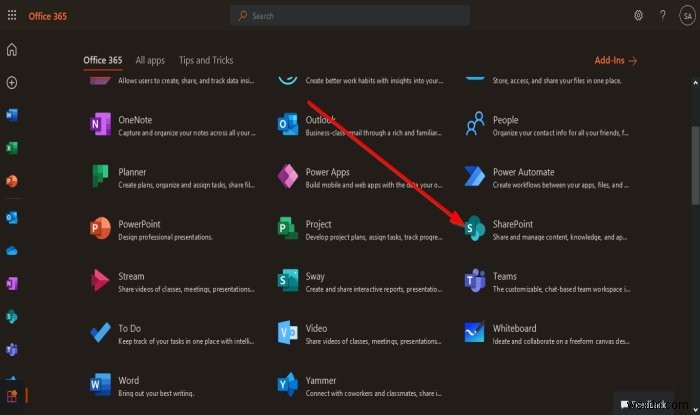Focus the Search box
The height and width of the screenshot is (415, 700).
point(350,16)
